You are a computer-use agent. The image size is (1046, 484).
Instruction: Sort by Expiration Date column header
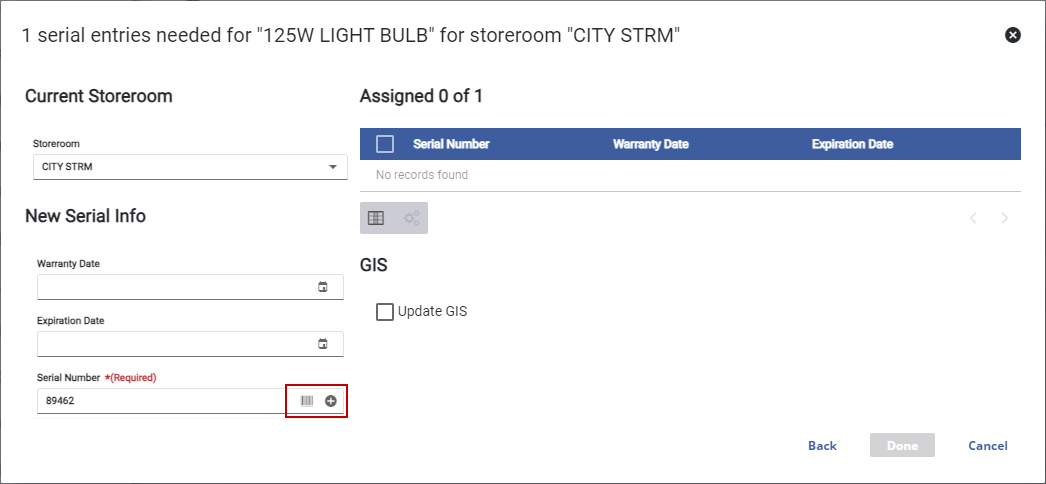tap(852, 144)
